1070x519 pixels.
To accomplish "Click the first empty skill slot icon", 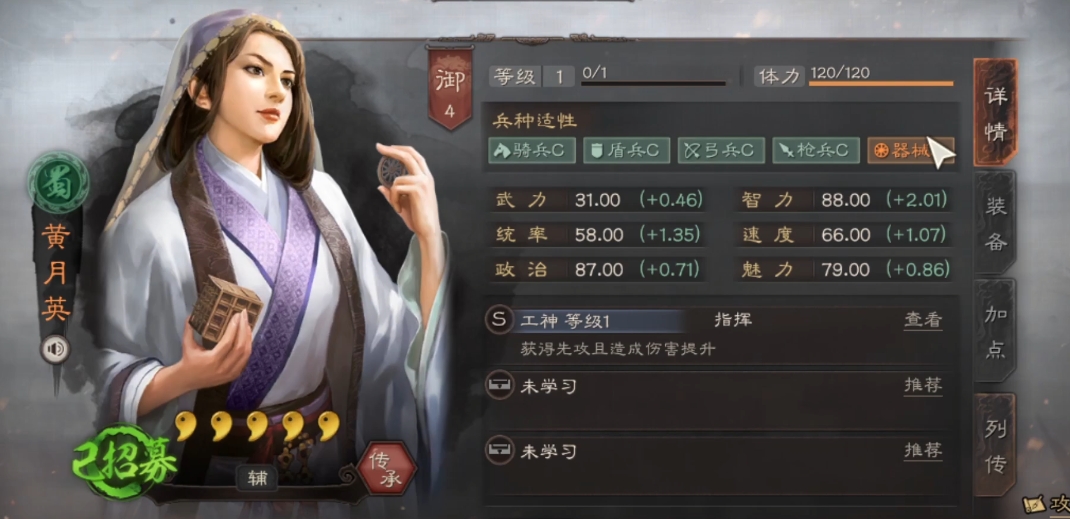I will pos(499,386).
